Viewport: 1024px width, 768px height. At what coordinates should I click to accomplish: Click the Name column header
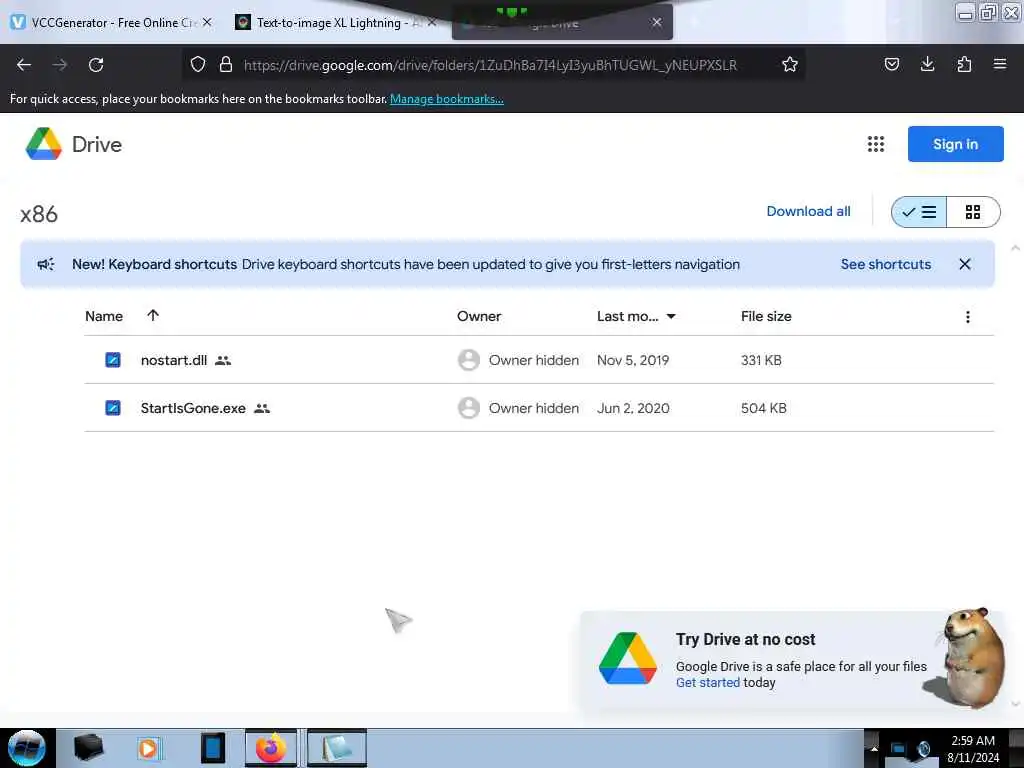[104, 316]
